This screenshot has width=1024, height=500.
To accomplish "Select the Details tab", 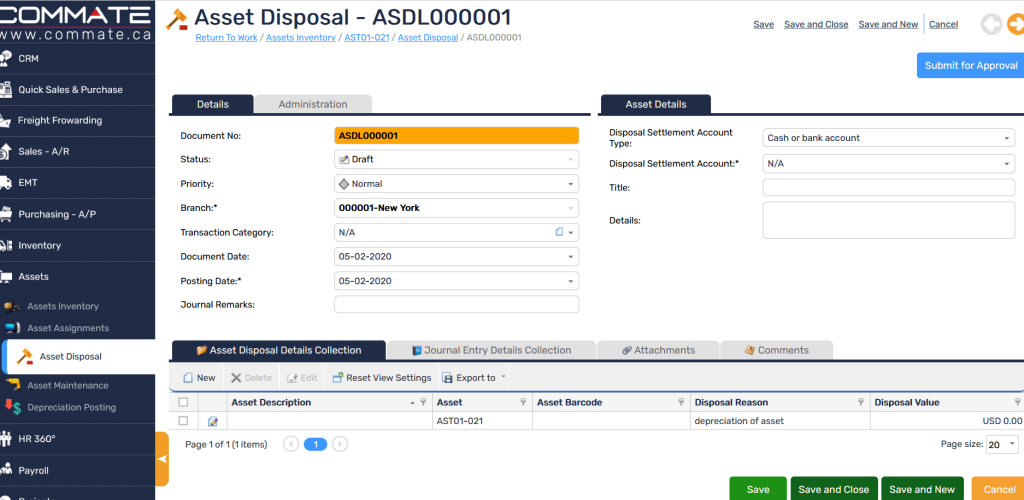I will coord(212,104).
